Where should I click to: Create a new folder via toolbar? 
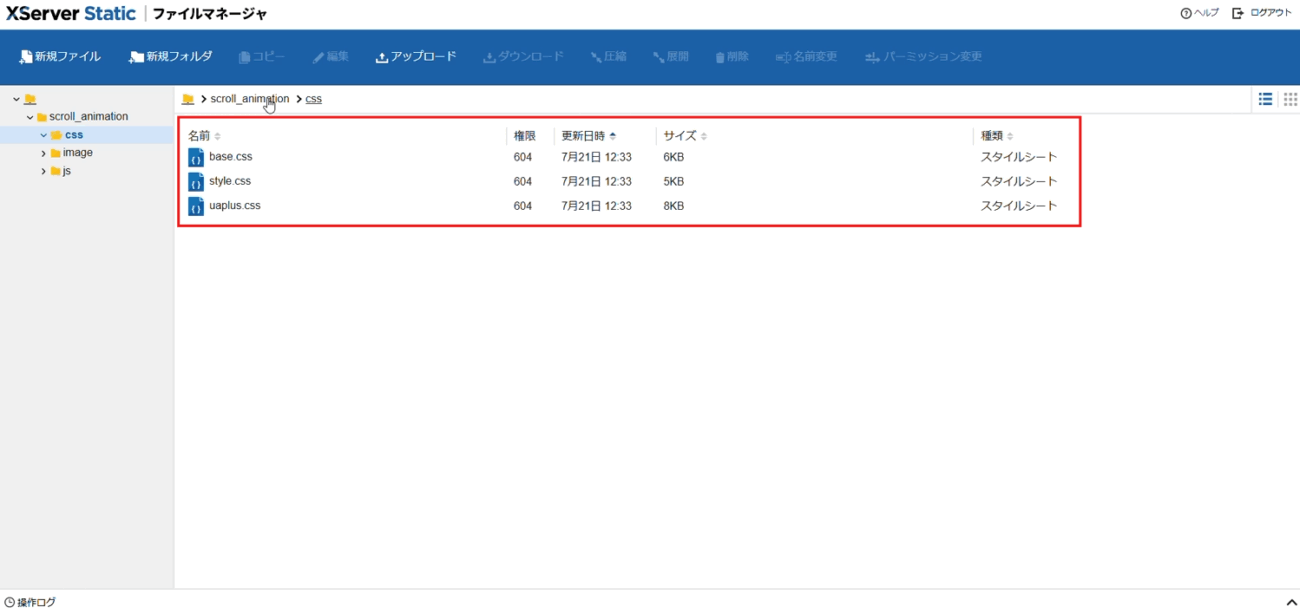[x=137, y=57]
